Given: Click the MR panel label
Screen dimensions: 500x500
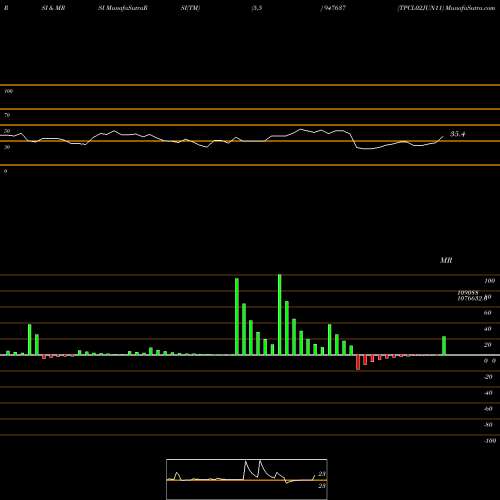Looking at the screenshot, I should pyautogui.click(x=446, y=260).
